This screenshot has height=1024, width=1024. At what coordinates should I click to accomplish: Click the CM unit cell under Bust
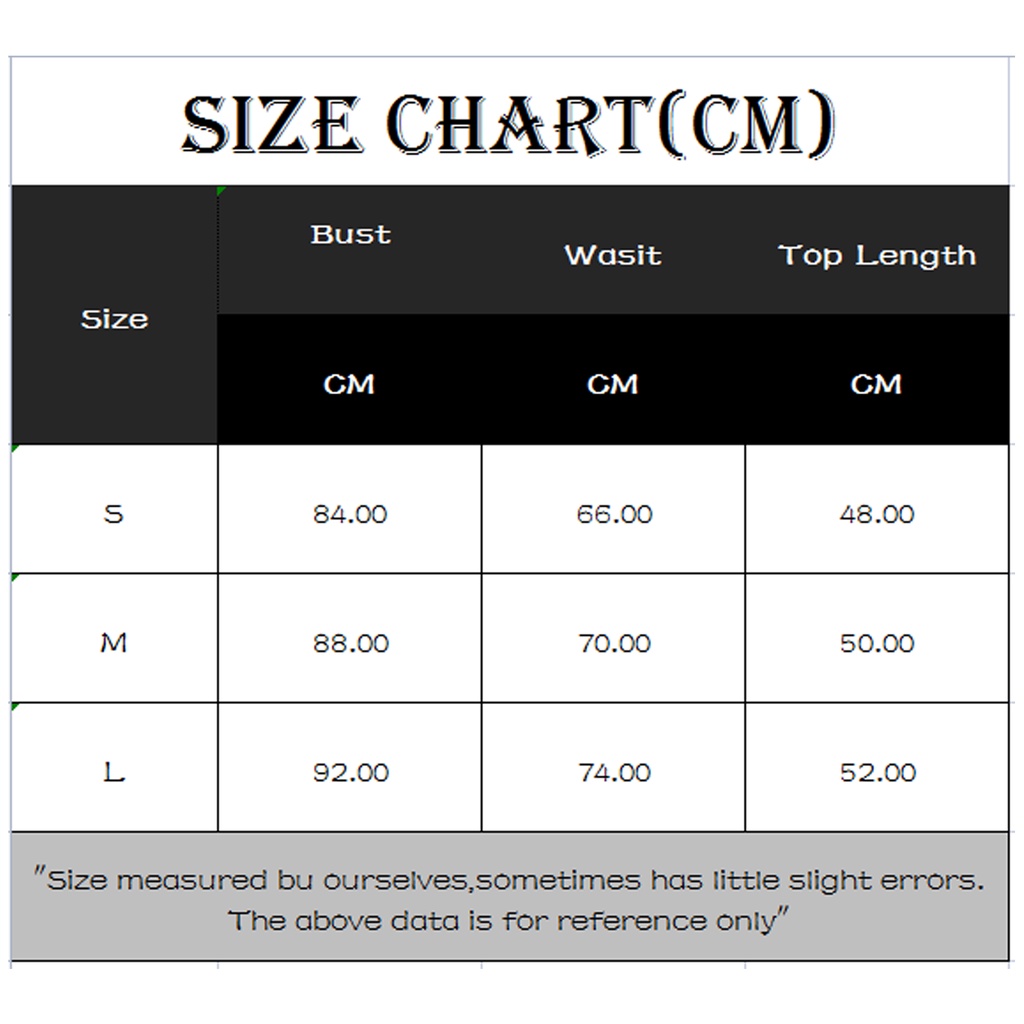(349, 384)
